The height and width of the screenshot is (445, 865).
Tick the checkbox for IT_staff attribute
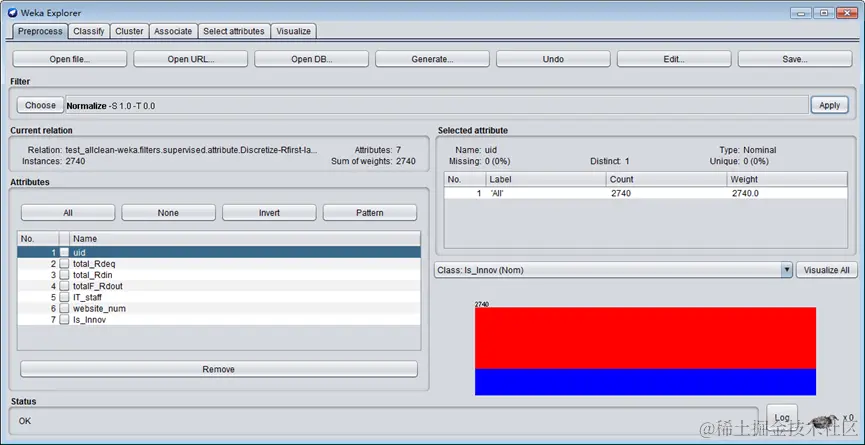click(x=65, y=297)
